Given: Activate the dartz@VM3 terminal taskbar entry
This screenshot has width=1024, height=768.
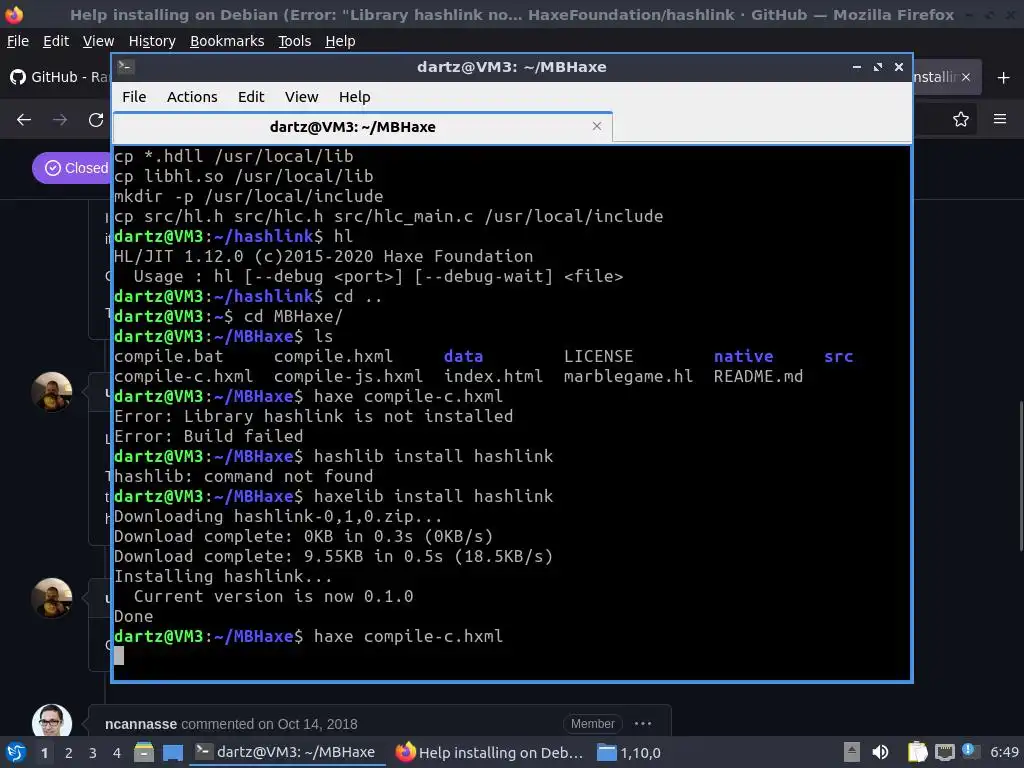Looking at the screenshot, I should point(287,752).
